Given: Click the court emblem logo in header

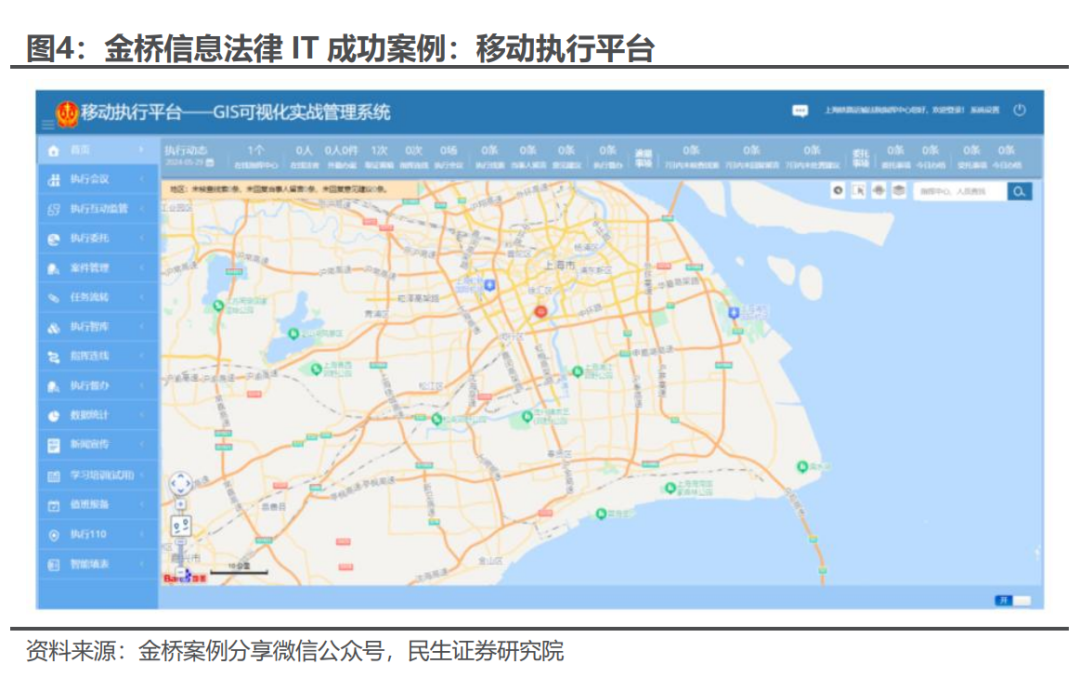Looking at the screenshot, I should [67, 114].
